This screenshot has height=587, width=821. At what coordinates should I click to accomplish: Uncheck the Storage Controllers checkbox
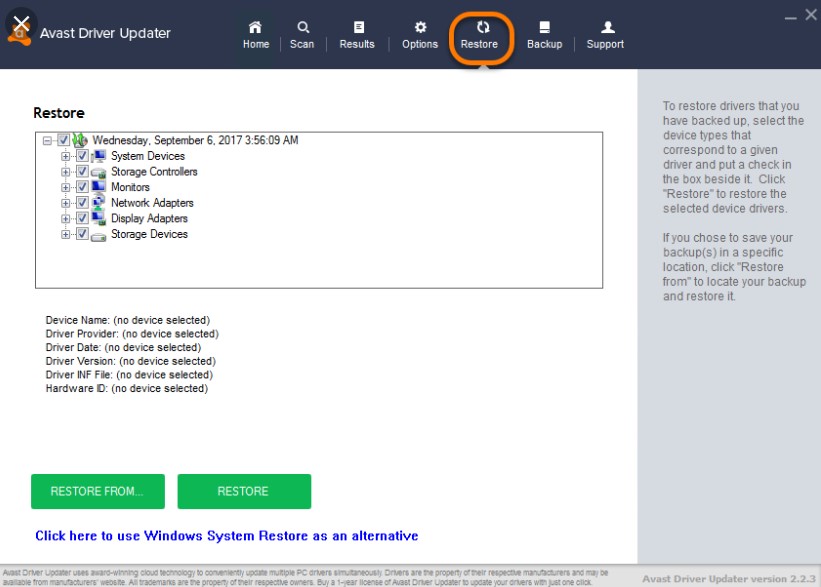pos(82,171)
